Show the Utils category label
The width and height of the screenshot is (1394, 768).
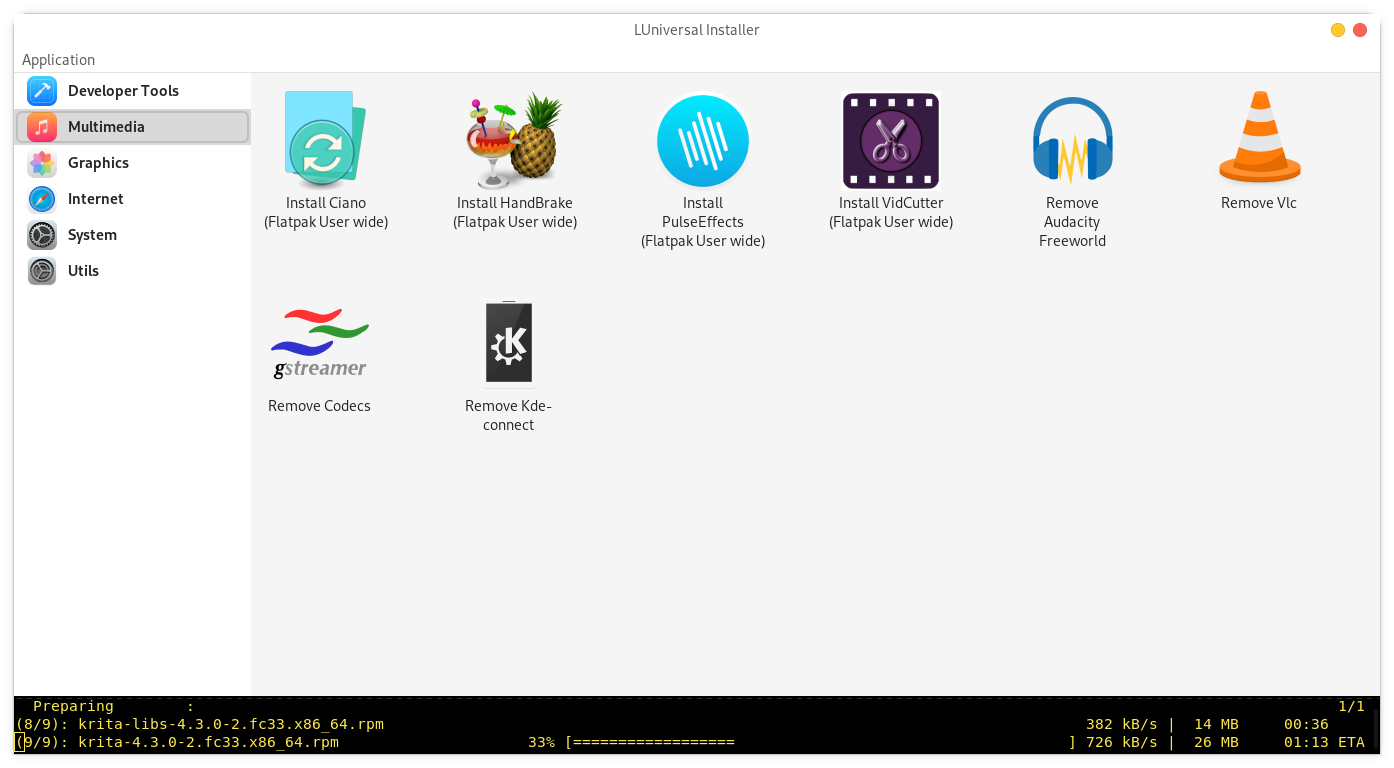click(x=83, y=271)
